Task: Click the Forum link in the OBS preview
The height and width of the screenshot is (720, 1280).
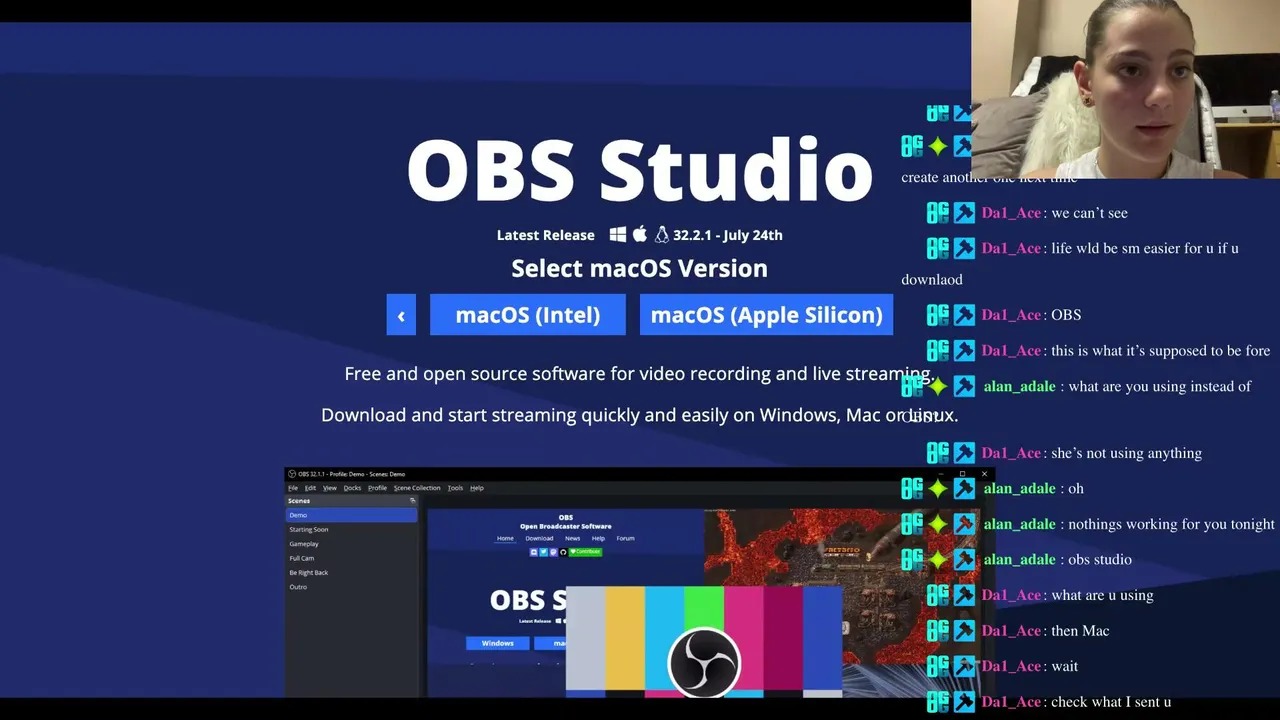Action: 625,538
